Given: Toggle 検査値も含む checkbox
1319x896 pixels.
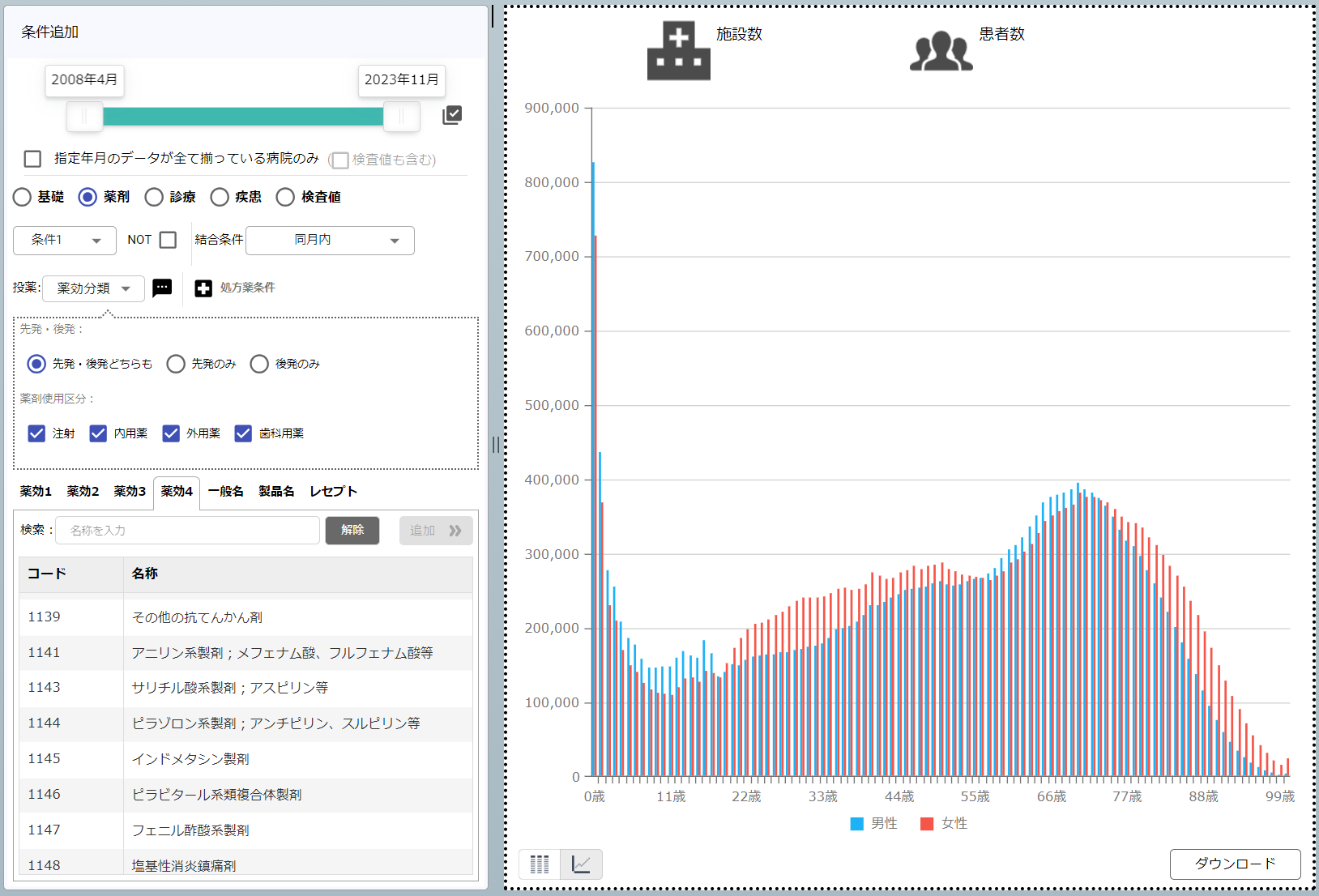Looking at the screenshot, I should point(340,160).
